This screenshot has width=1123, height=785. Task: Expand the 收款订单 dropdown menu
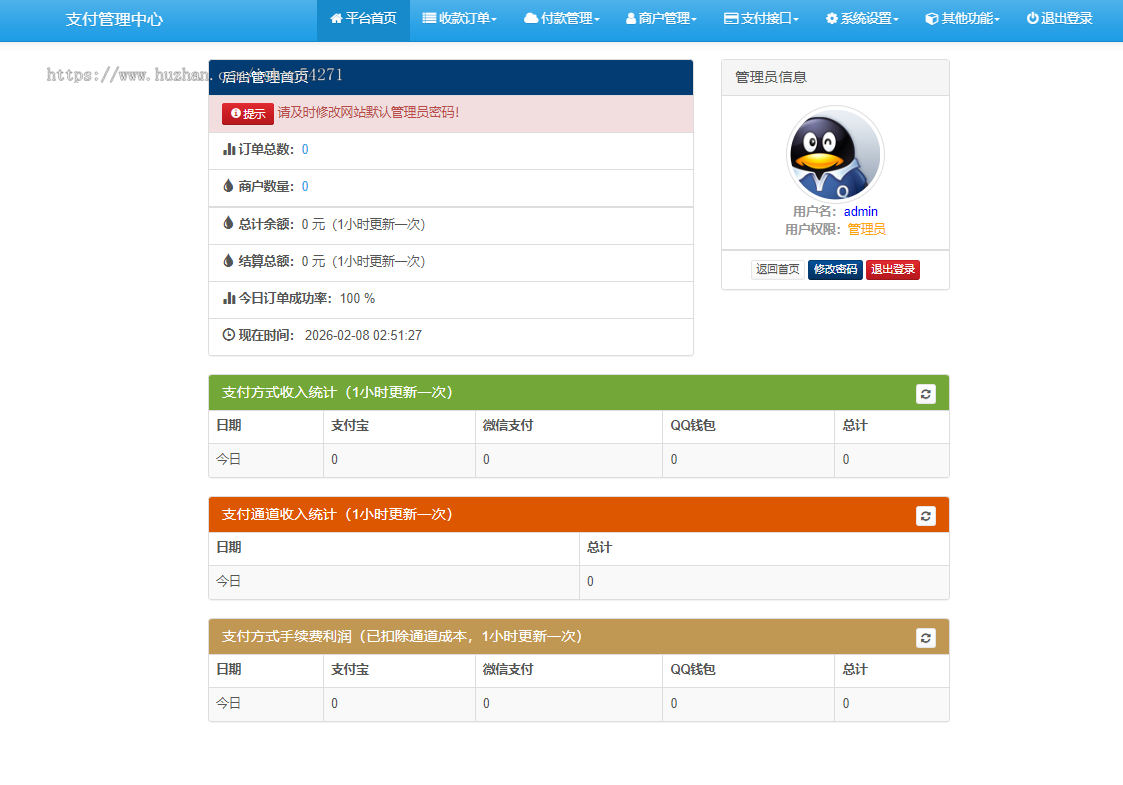click(x=459, y=19)
